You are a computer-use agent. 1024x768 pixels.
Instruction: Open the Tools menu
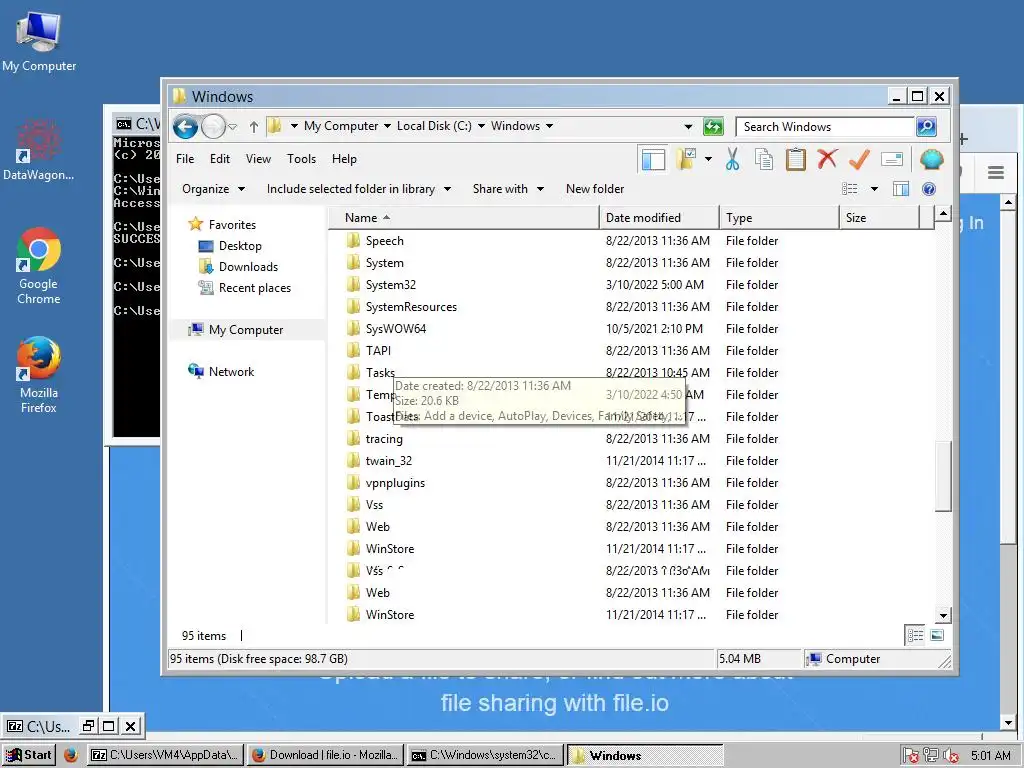[301, 159]
